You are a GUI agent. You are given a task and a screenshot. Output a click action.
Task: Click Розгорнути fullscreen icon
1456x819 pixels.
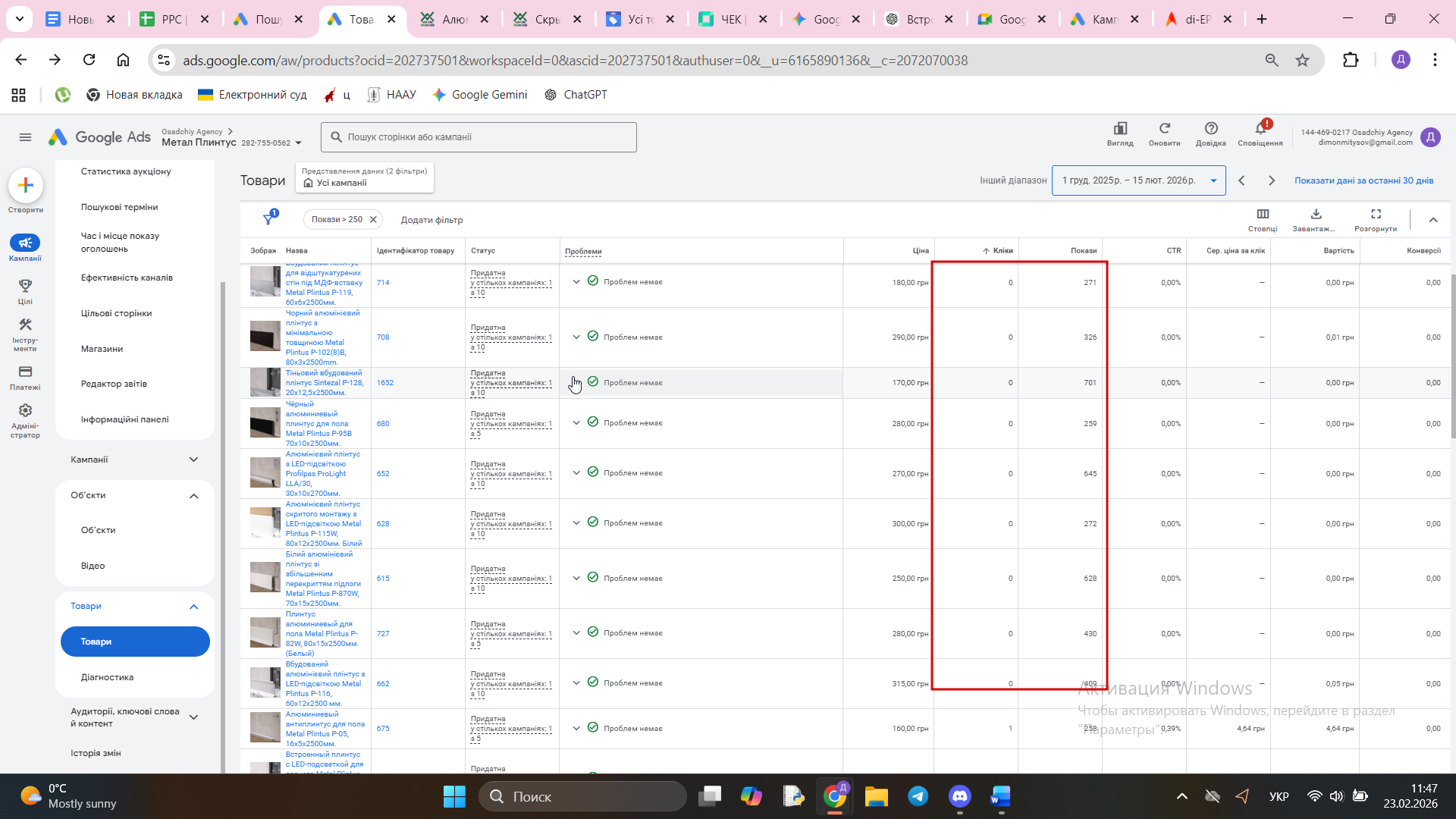click(1376, 215)
